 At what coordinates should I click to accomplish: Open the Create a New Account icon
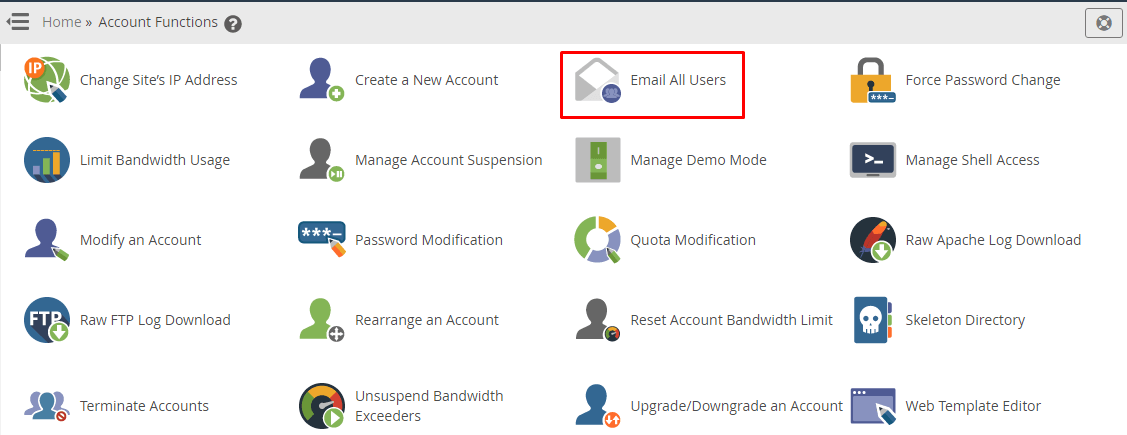(321, 80)
